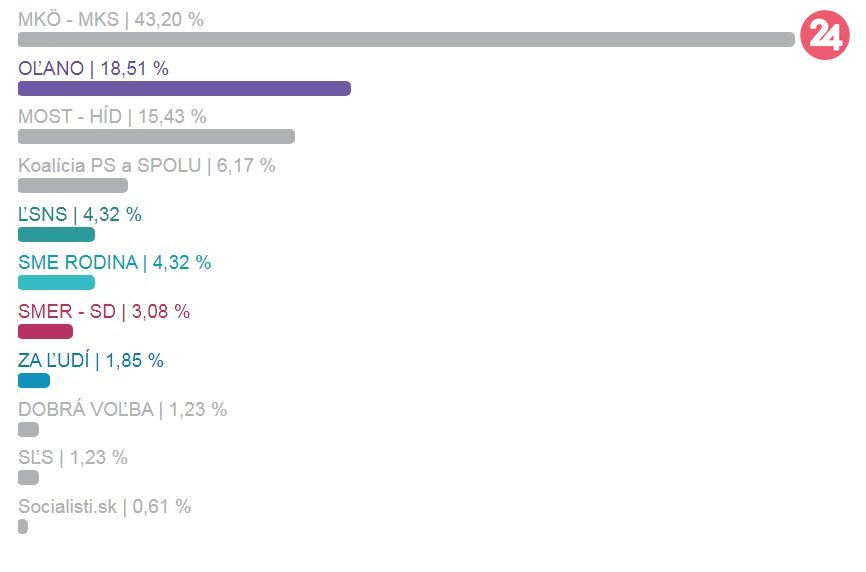This screenshot has height=572, width=866.
Task: Click the SĽS 1,23 % label
Action: (x=73, y=458)
